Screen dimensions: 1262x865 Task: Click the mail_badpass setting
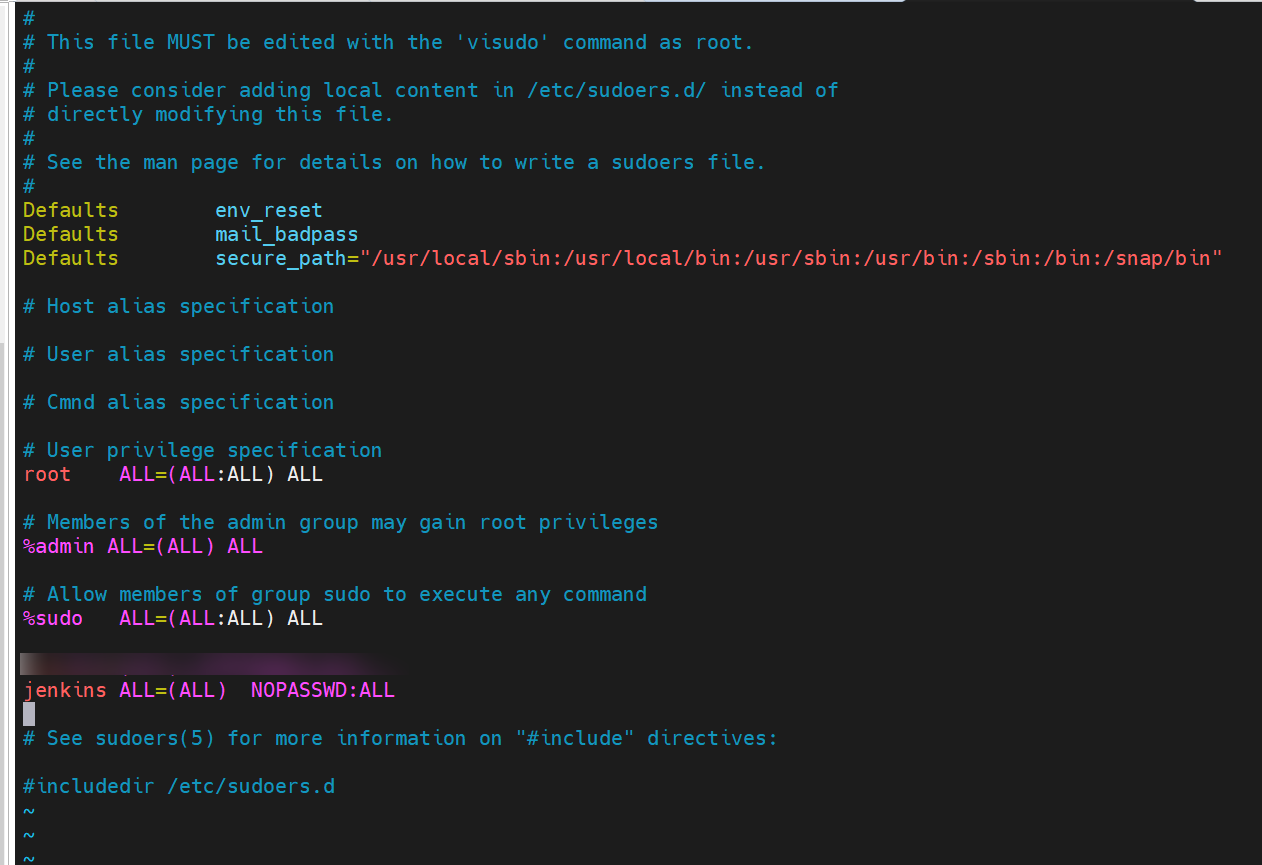(286, 234)
